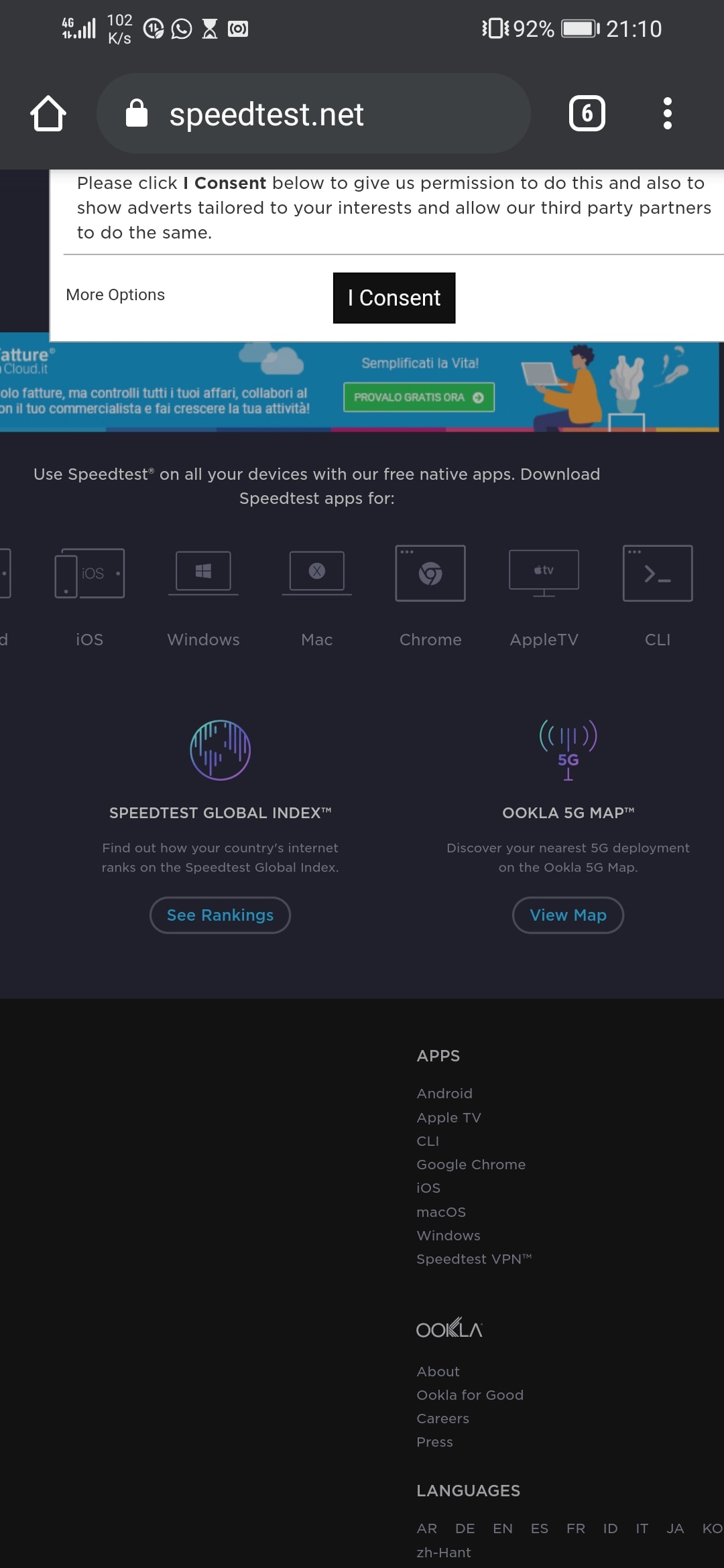This screenshot has height=1568, width=724.
Task: Click the AppleTV label under app icons
Action: click(544, 639)
